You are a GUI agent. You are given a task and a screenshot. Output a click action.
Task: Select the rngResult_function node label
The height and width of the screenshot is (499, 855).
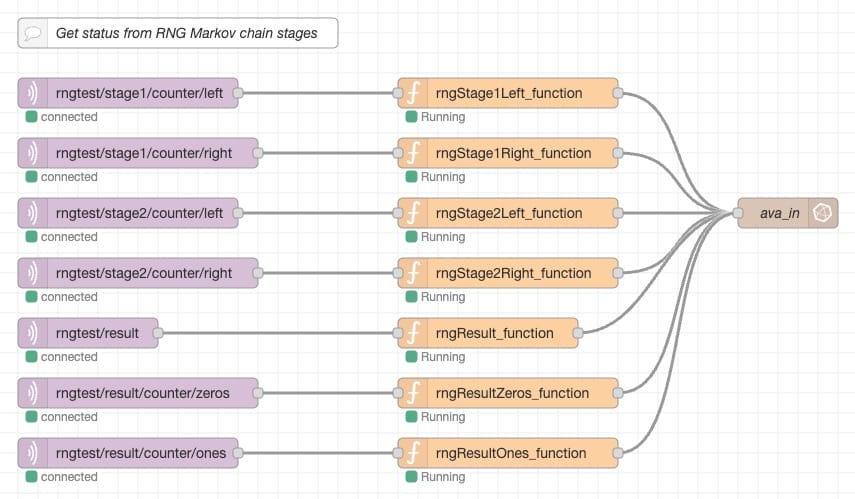[x=495, y=333]
